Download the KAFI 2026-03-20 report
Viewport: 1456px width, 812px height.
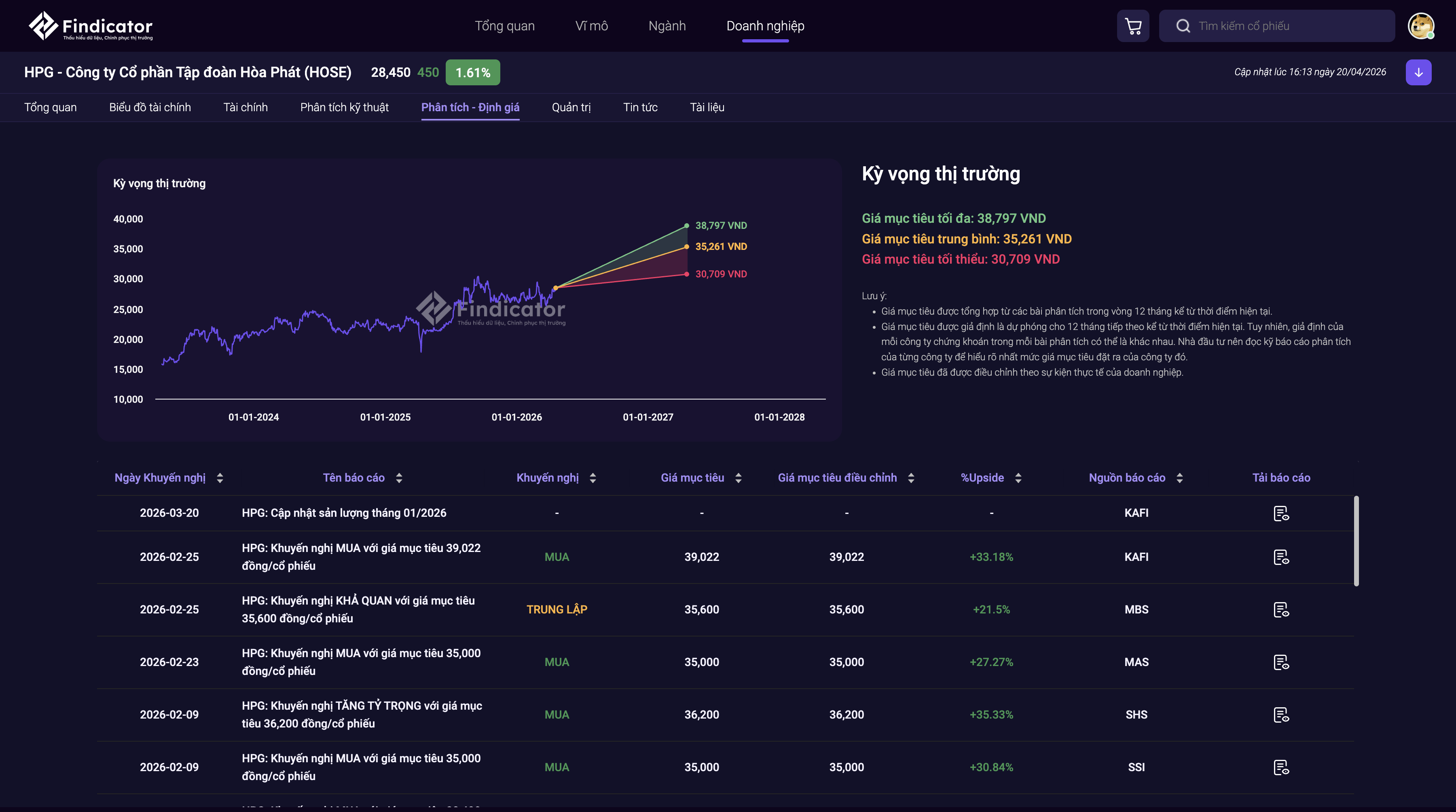[x=1281, y=513]
